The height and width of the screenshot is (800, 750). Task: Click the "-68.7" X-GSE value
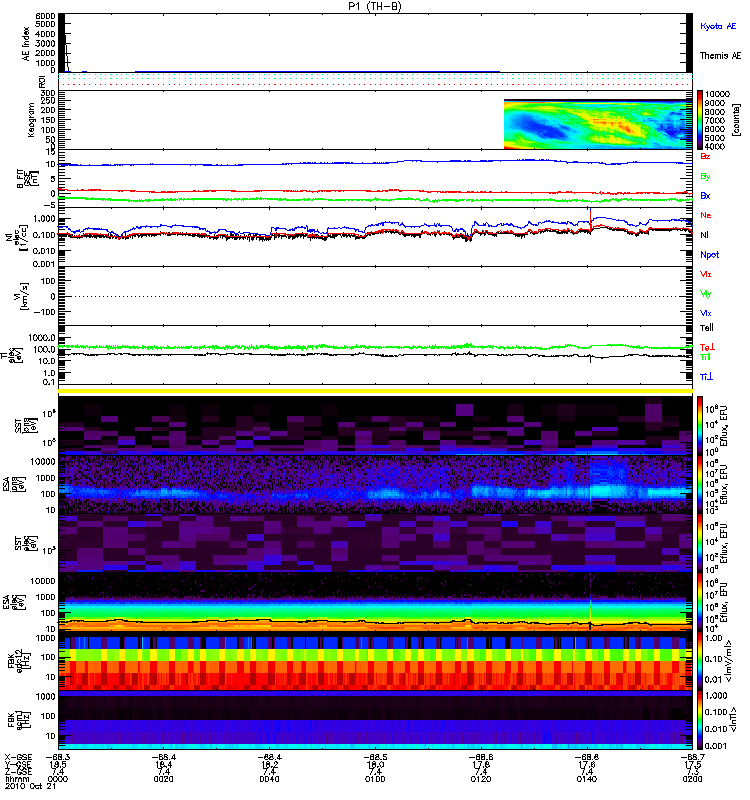tap(692, 758)
